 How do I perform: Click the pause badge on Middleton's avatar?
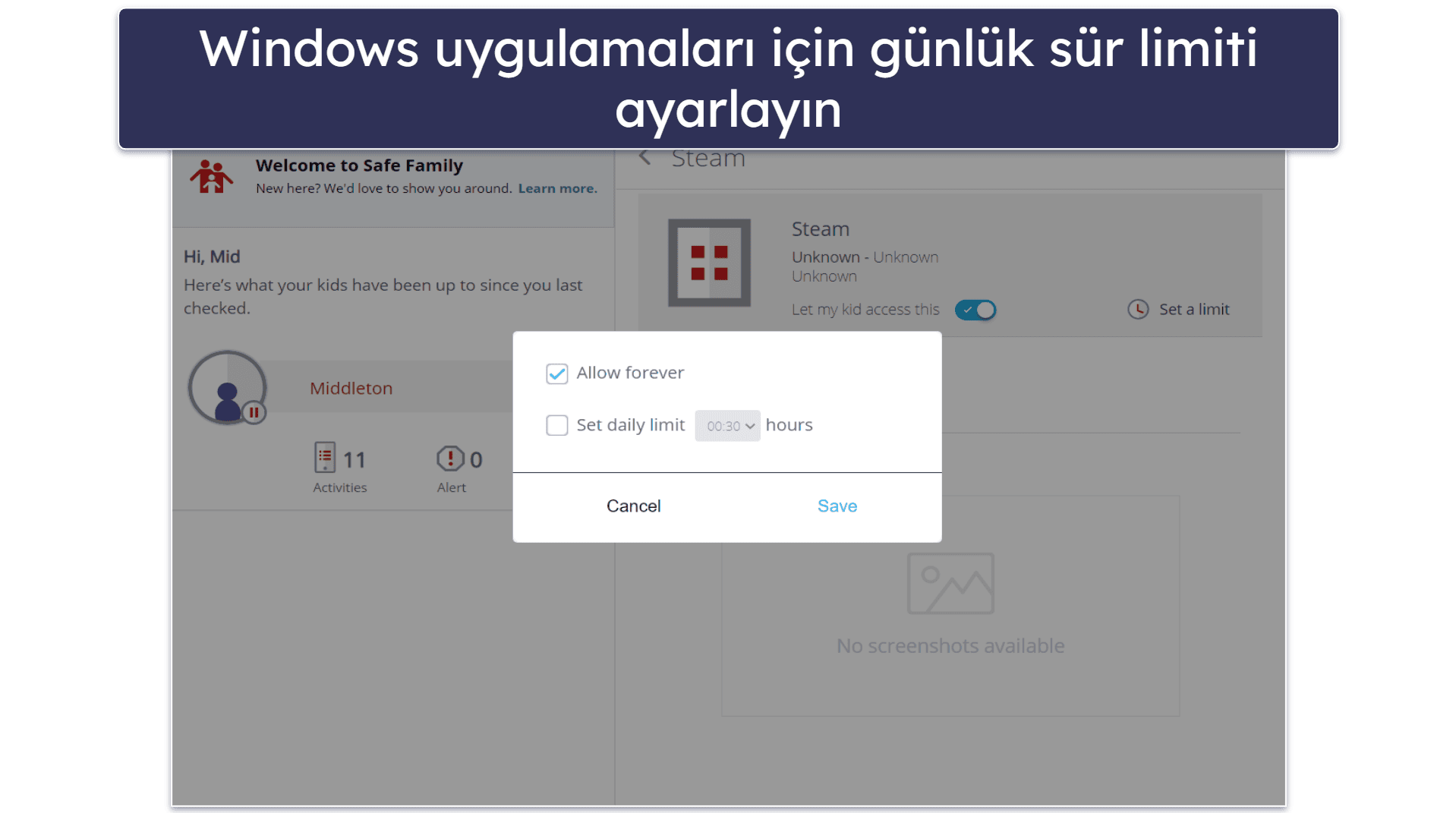[254, 412]
